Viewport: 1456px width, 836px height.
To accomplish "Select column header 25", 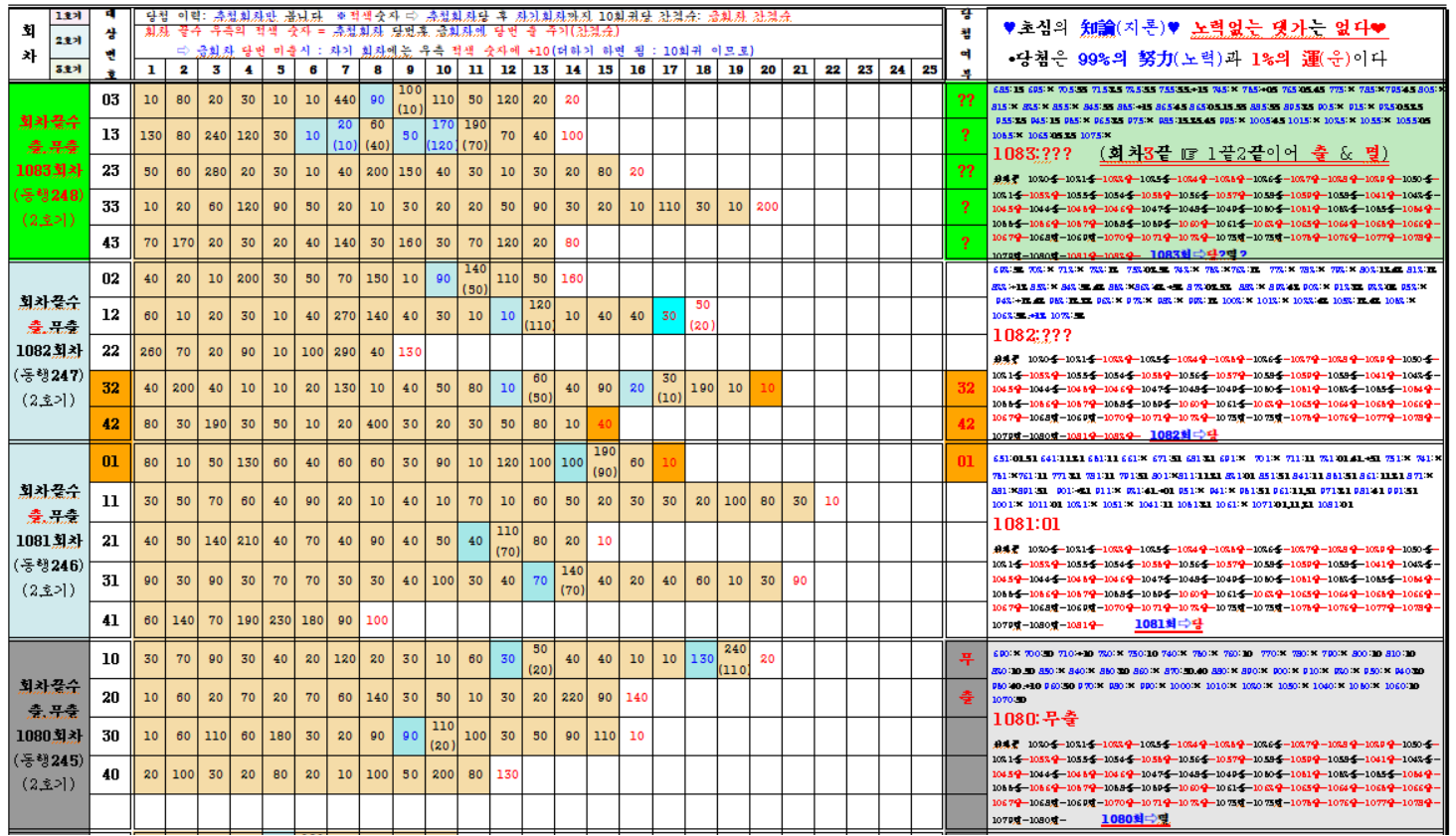I will 929,70.
